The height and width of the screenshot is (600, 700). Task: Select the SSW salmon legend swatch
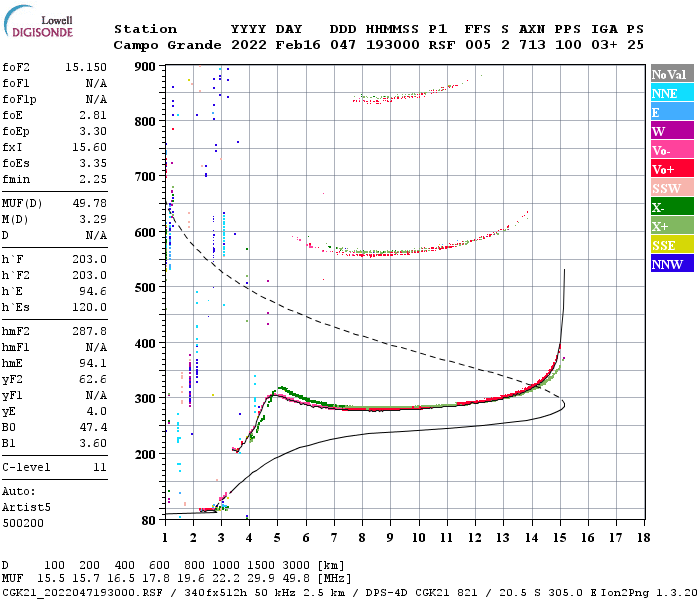click(672, 188)
